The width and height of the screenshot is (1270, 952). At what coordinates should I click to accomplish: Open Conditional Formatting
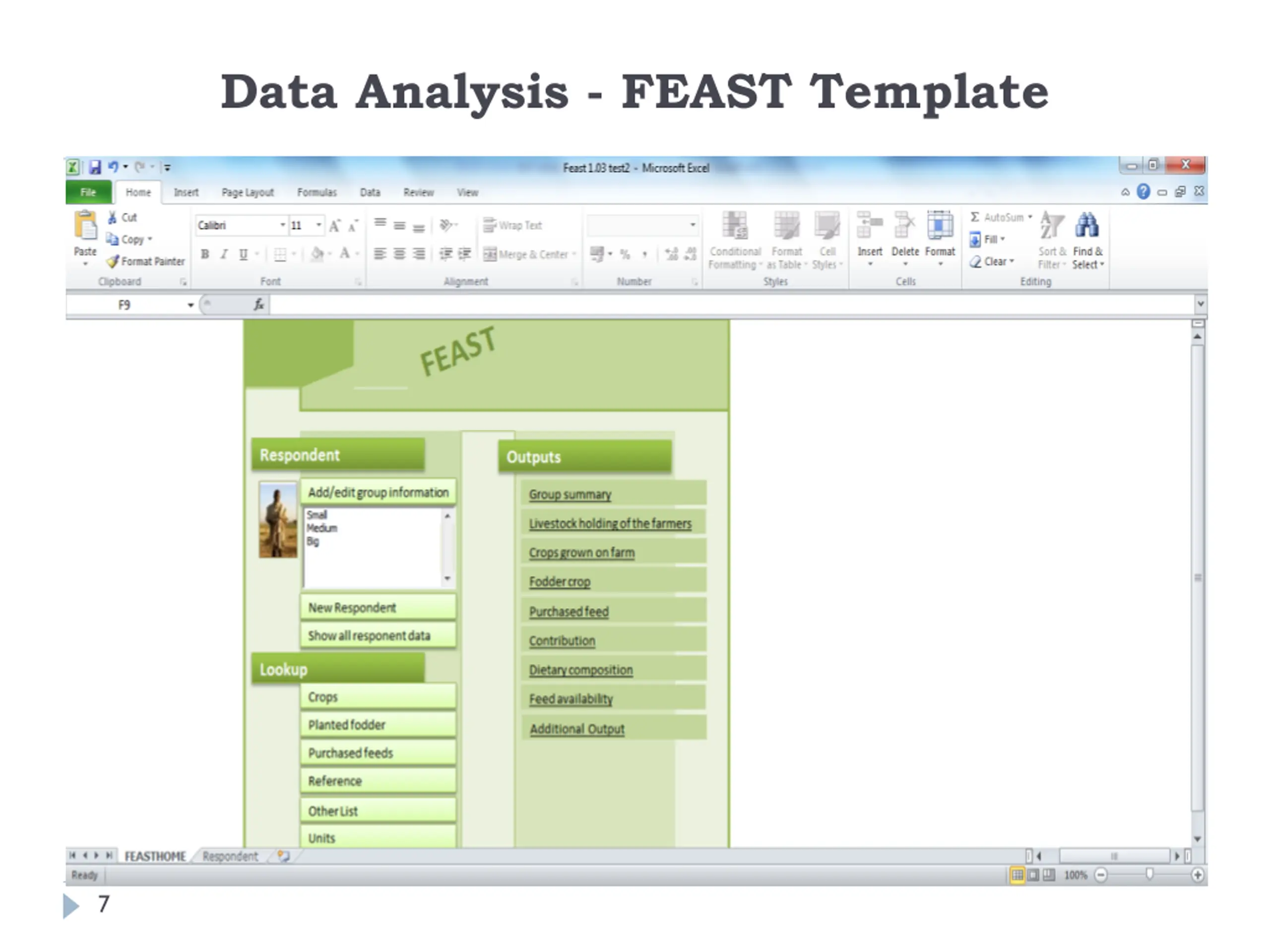click(x=735, y=240)
